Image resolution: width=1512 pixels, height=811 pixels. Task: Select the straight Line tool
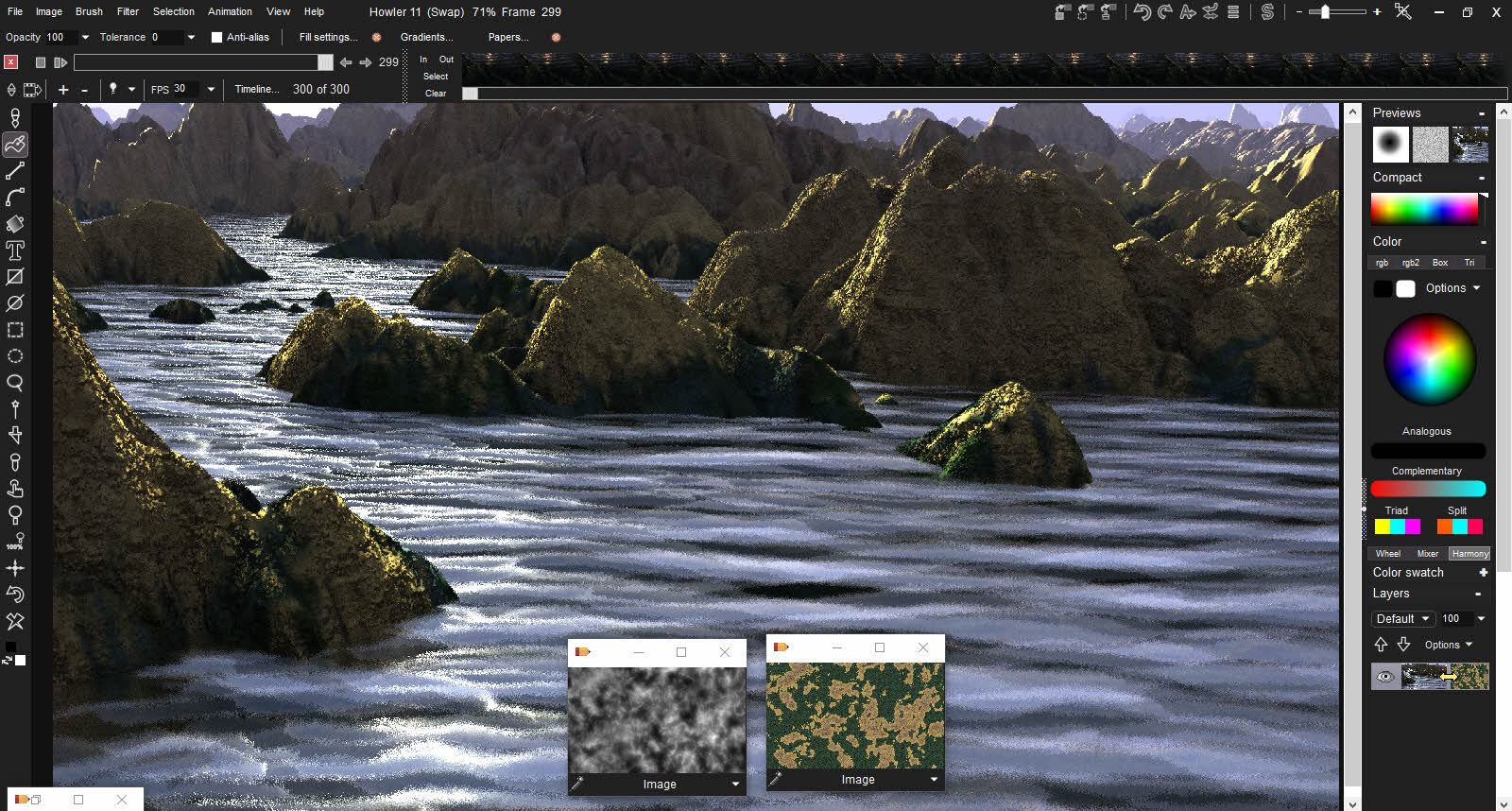[x=15, y=171]
